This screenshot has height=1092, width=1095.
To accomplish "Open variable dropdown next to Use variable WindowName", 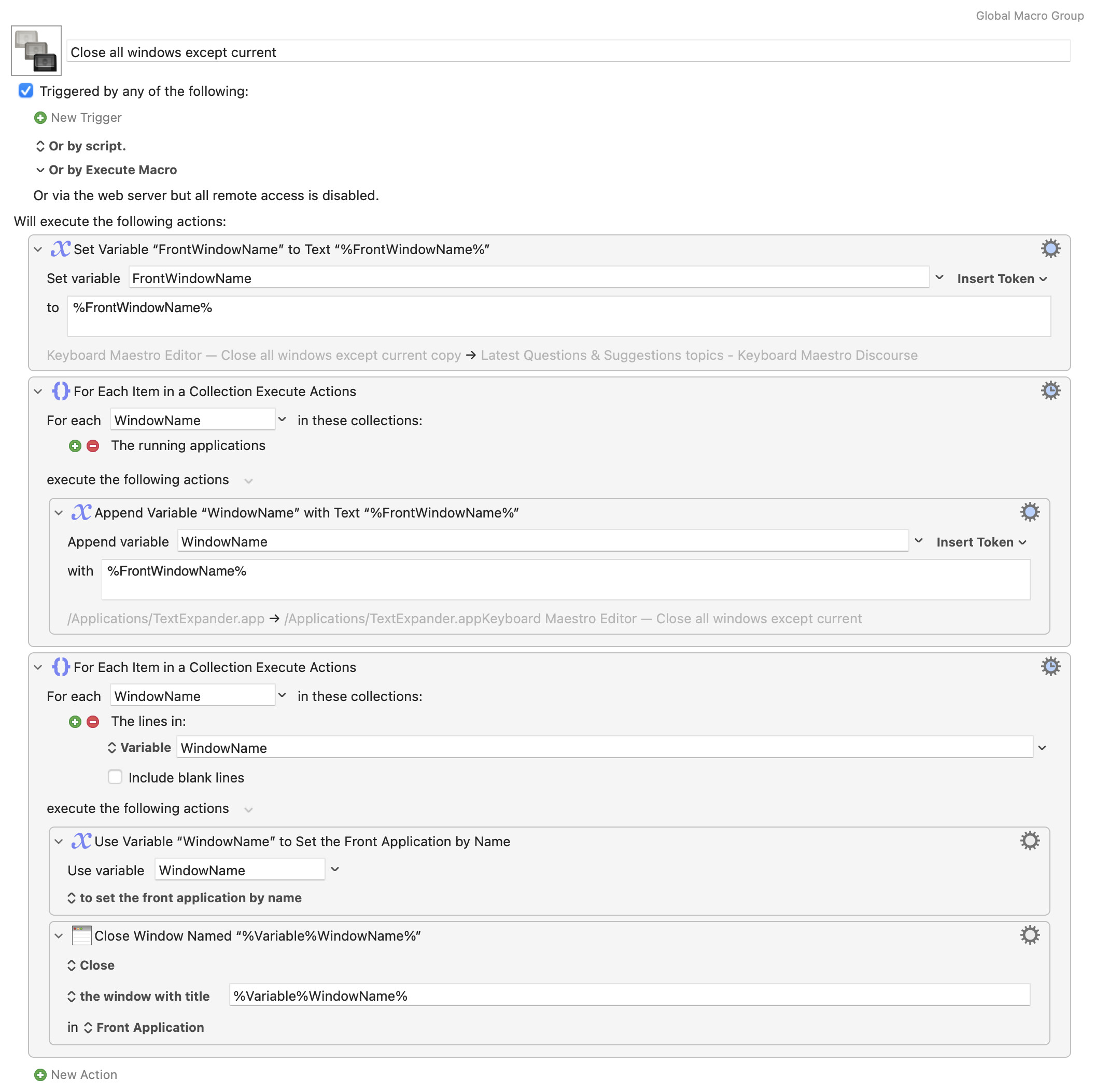I will click(335, 869).
